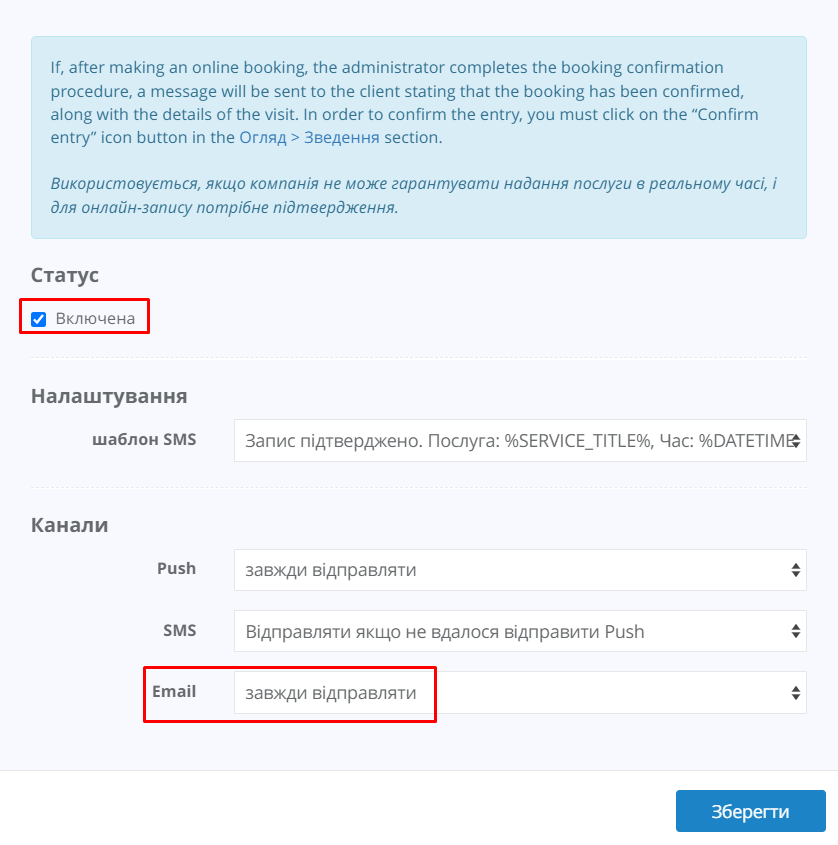Image resolution: width=838 pixels, height=845 pixels.
Task: Follow the Огляд > Зведення link
Action: pos(309,138)
